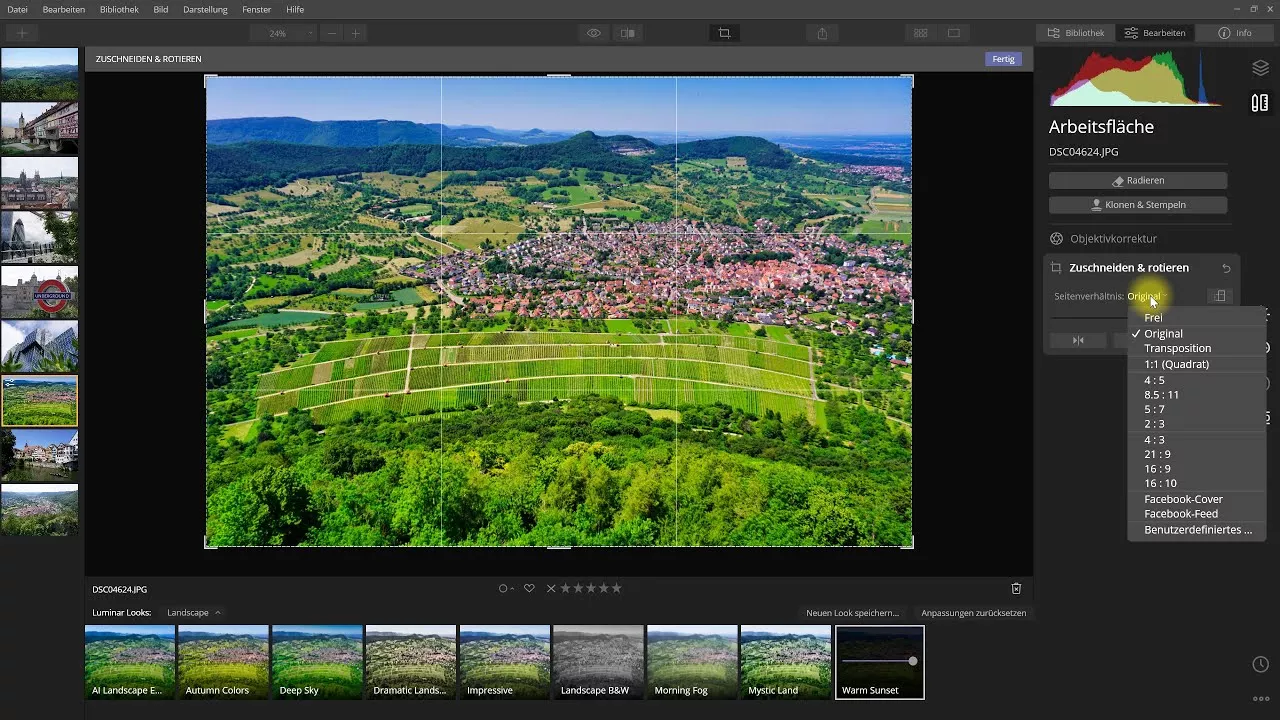Toggle the before/after eye preview icon
Image resolution: width=1280 pixels, height=720 pixels.
click(593, 33)
